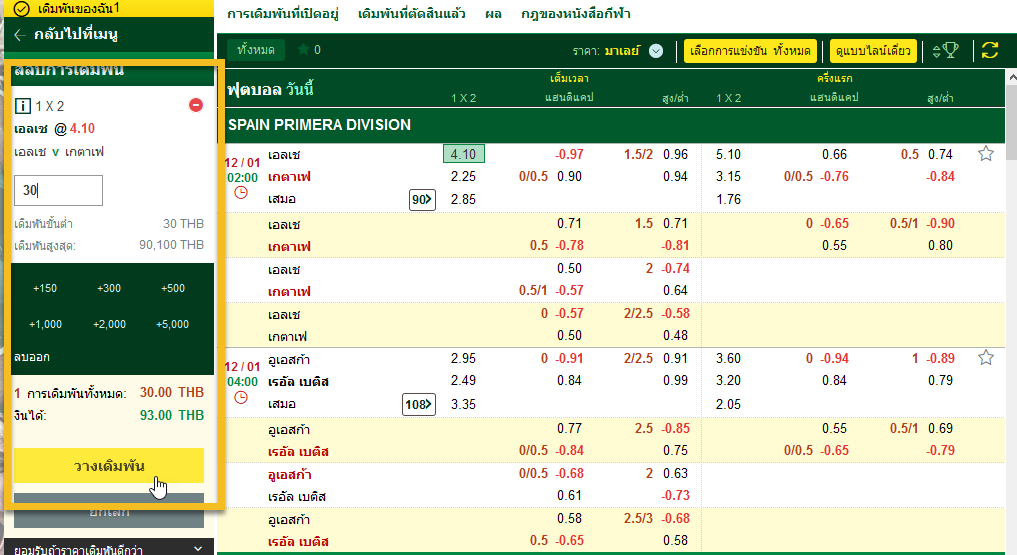This screenshot has height=555, width=1017.
Task: Click the refresh odds icon
Action: coord(990,50)
